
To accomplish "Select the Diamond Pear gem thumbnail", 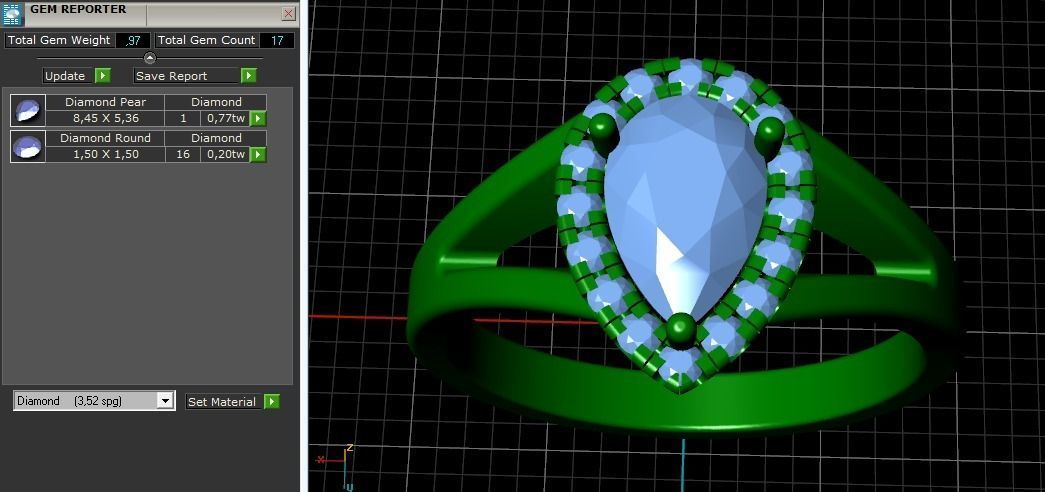I will (x=28, y=111).
